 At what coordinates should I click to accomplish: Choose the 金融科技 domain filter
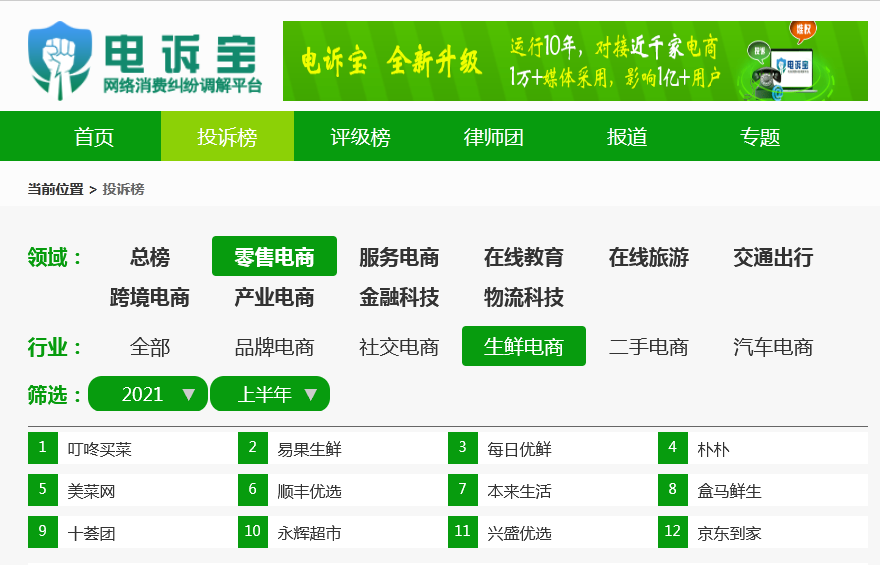pyautogui.click(x=399, y=297)
